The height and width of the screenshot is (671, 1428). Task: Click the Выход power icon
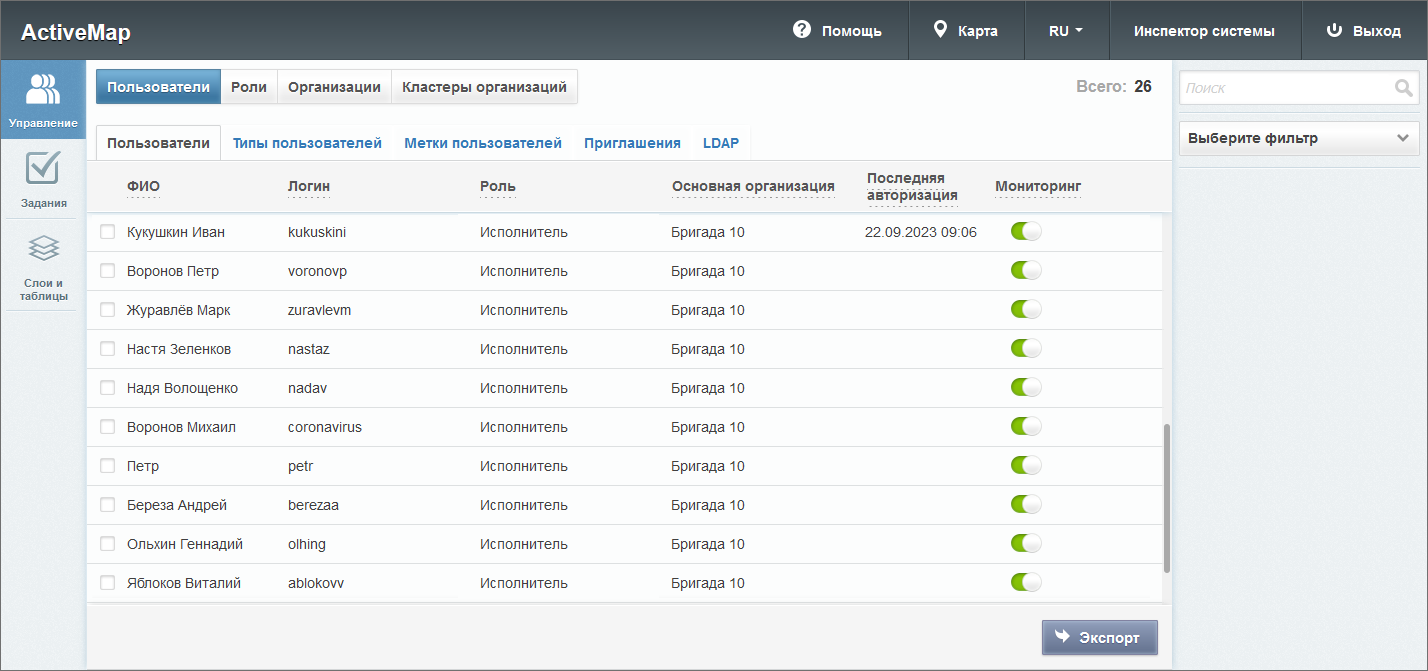[1333, 30]
